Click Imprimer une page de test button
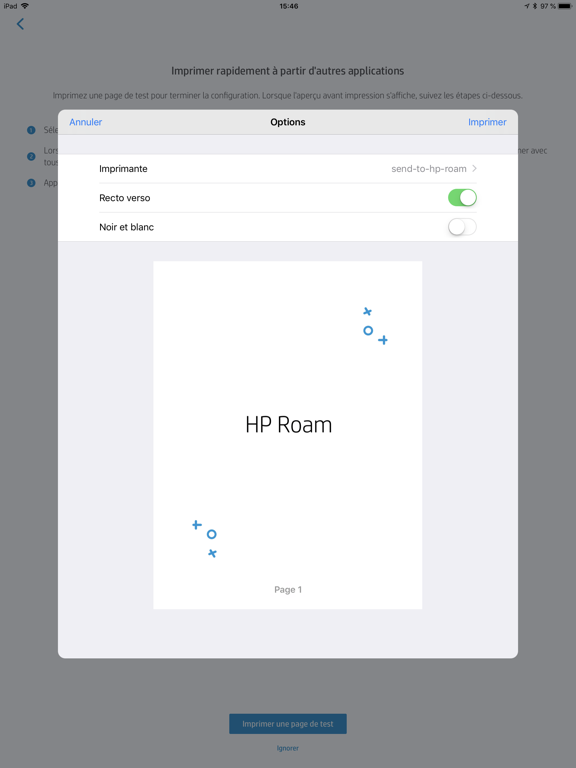 (288, 723)
